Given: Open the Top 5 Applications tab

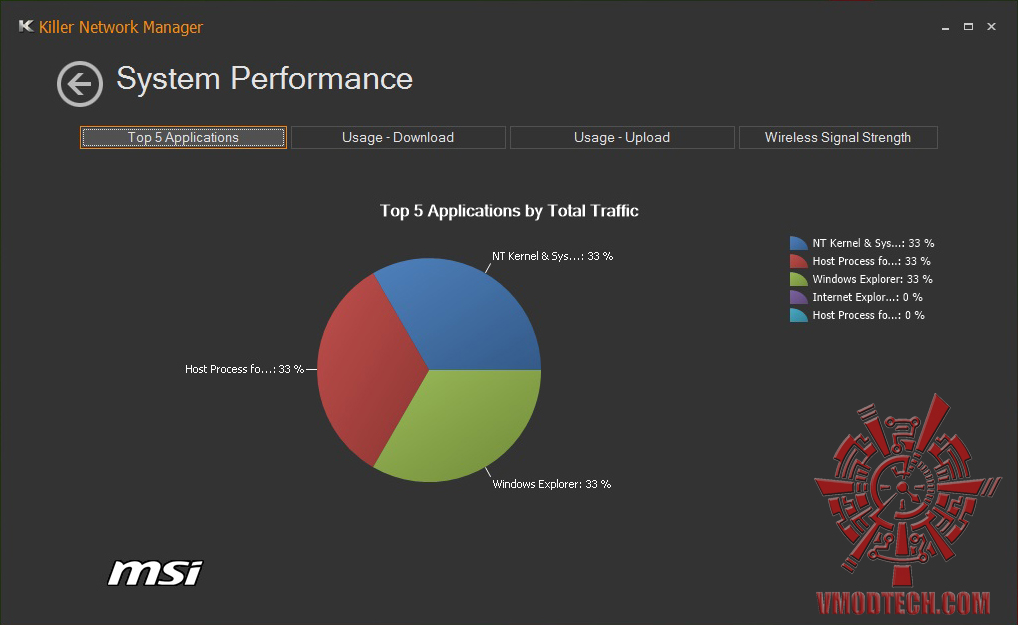Looking at the screenshot, I should coord(183,138).
